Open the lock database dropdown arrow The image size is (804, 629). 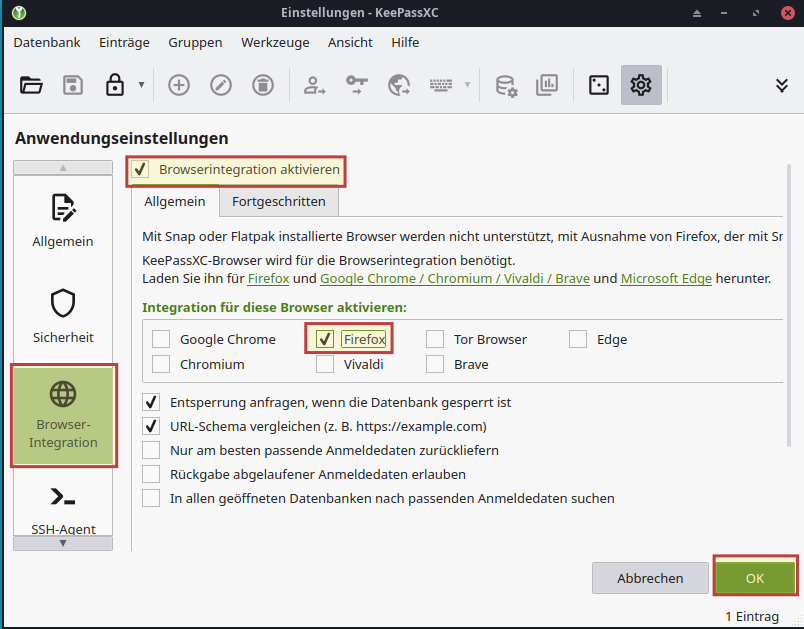click(x=141, y=85)
